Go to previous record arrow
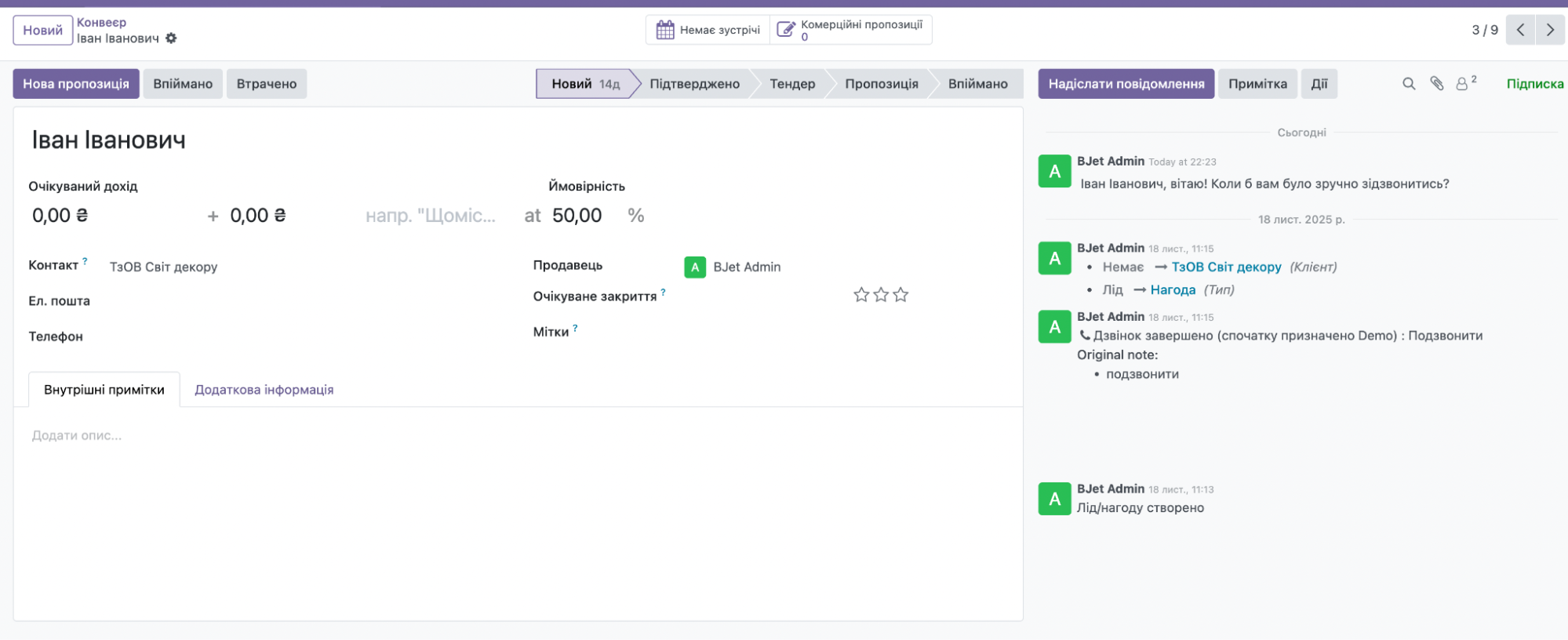1568x640 pixels. pyautogui.click(x=1520, y=30)
